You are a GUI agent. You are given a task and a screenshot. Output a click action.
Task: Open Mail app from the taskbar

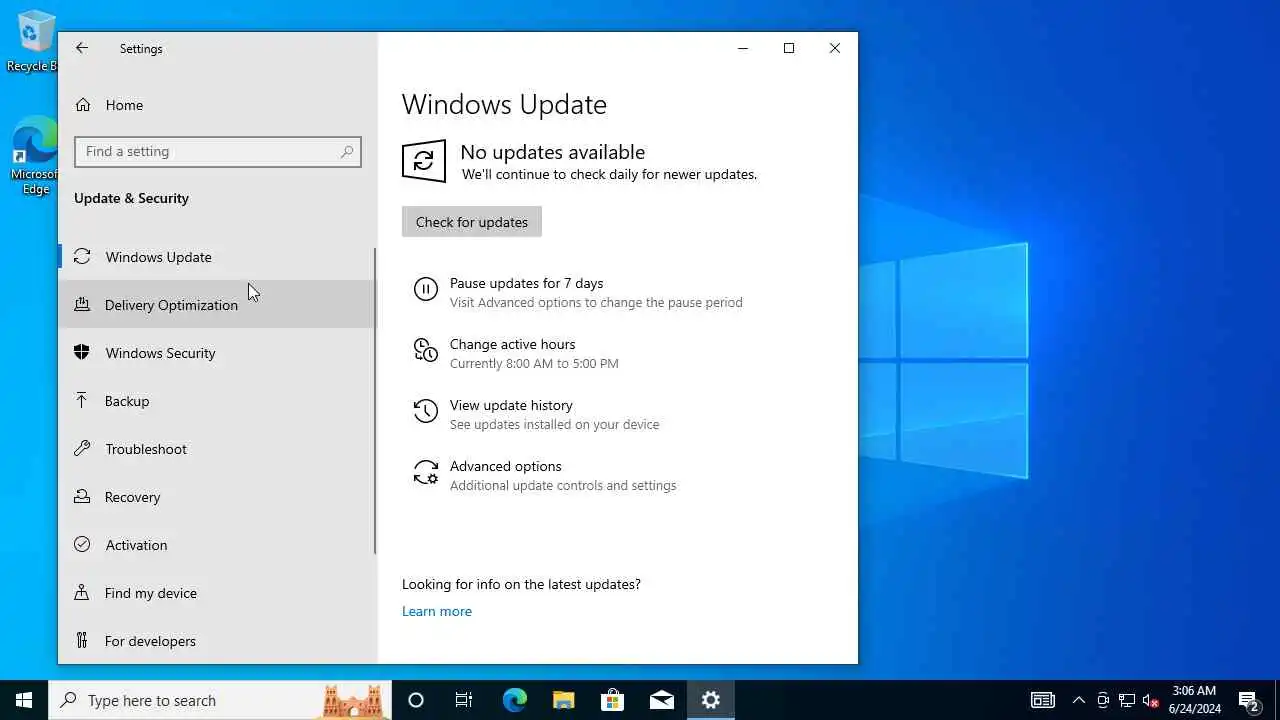pos(662,700)
